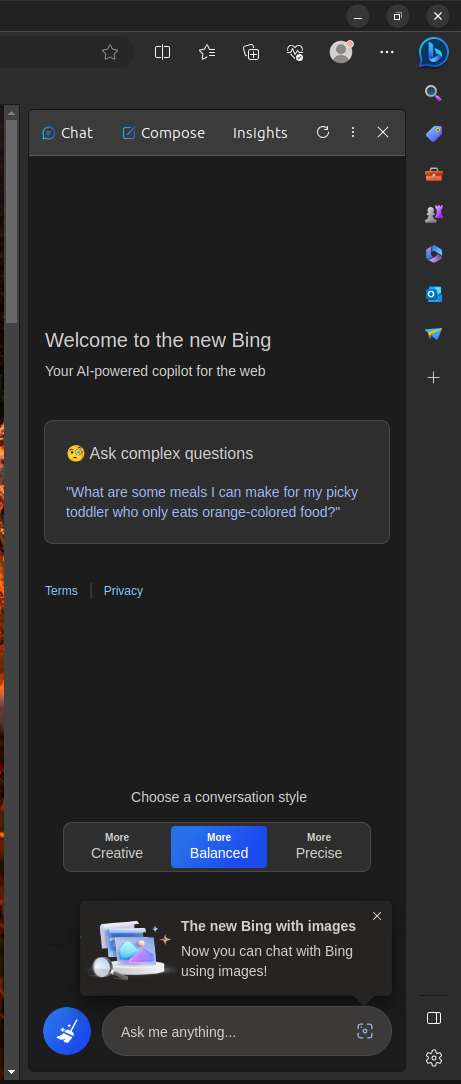The width and height of the screenshot is (461, 1084).
Task: Select the More Creative conversation style
Action: [x=117, y=846]
